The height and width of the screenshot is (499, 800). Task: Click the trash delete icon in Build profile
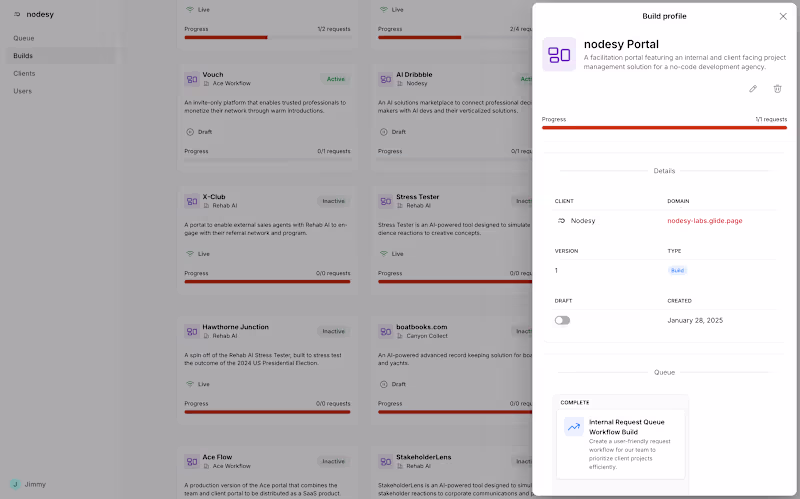click(777, 89)
